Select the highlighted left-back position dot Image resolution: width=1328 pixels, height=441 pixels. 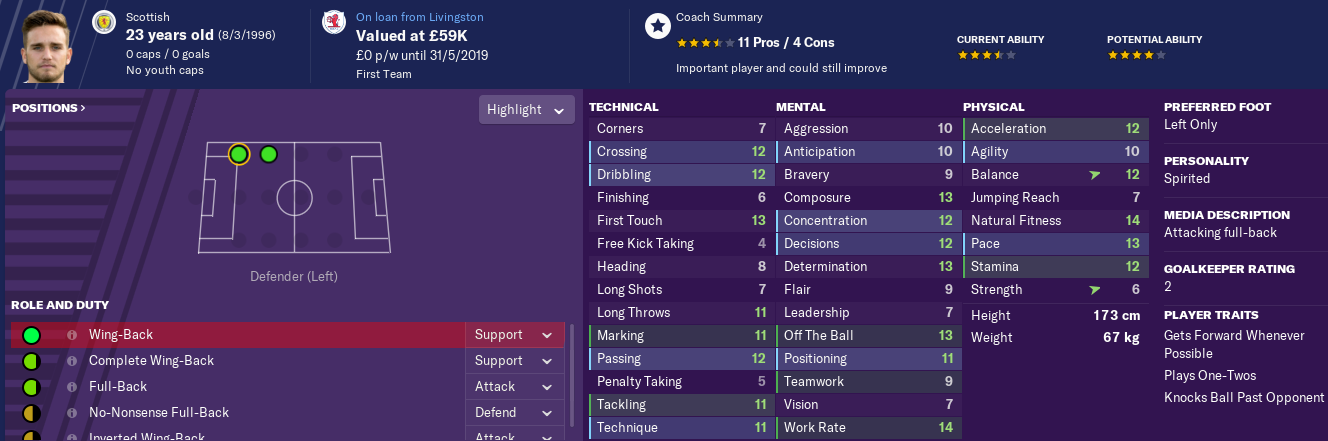tap(238, 154)
